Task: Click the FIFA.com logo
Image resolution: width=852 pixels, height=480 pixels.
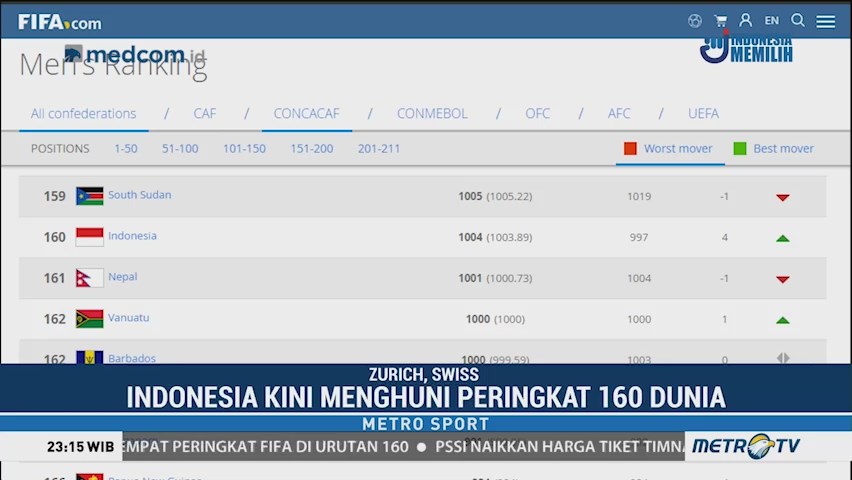Action: click(59, 22)
